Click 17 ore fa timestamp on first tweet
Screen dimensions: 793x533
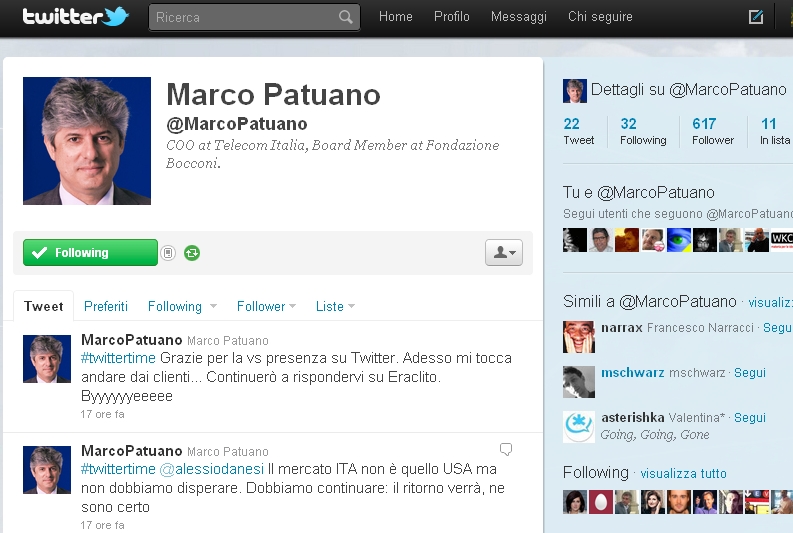tap(102, 414)
